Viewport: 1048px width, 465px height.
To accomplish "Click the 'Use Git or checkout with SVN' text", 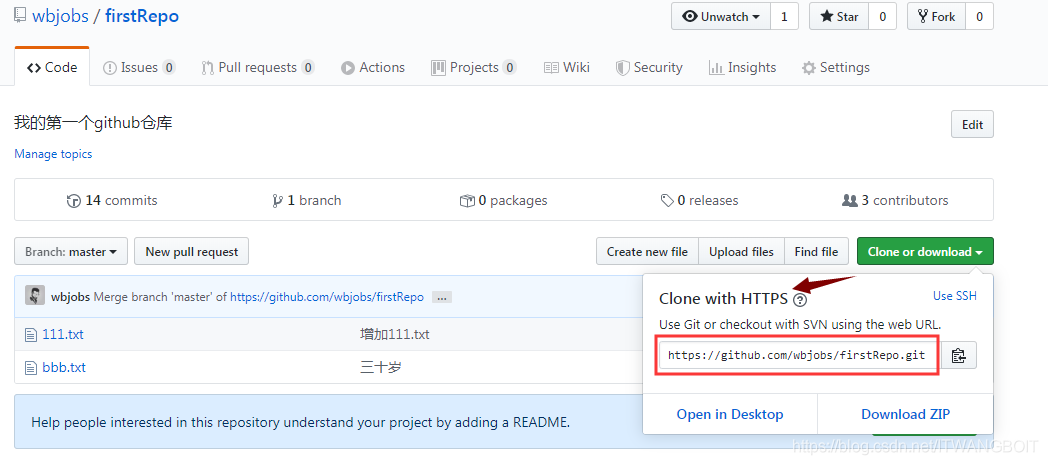I will coord(800,325).
